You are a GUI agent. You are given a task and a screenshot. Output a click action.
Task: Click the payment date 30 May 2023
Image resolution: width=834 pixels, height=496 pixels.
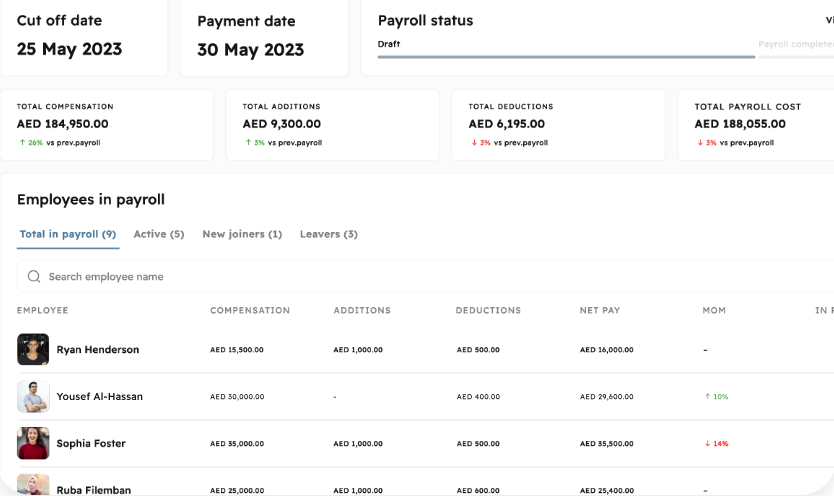pos(251,49)
